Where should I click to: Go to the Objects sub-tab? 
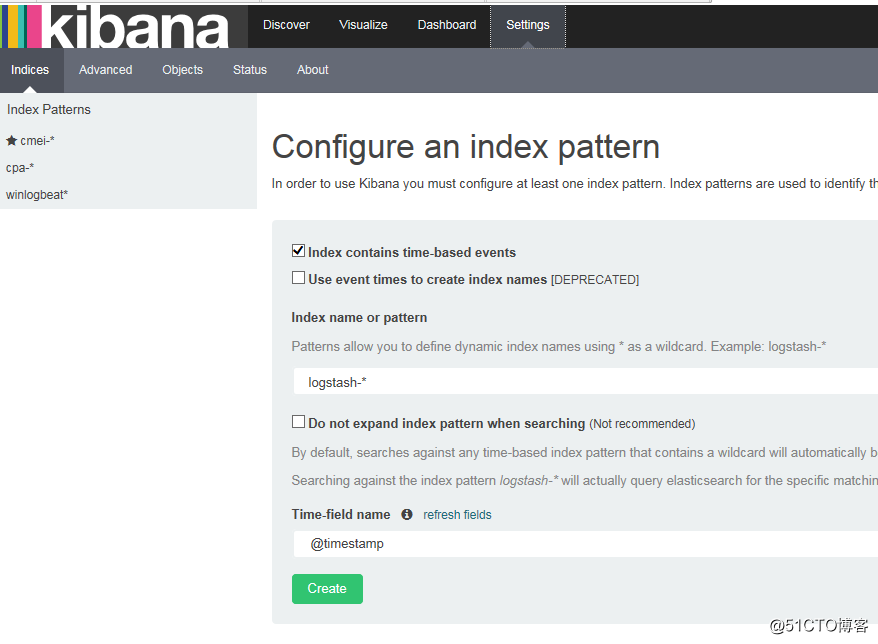pos(183,70)
